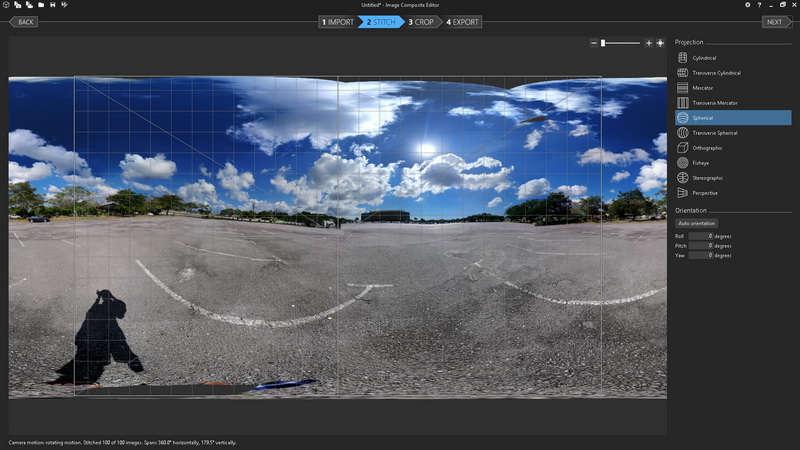Click the Yaw degrees input field
The height and width of the screenshot is (450, 800).
[701, 255]
